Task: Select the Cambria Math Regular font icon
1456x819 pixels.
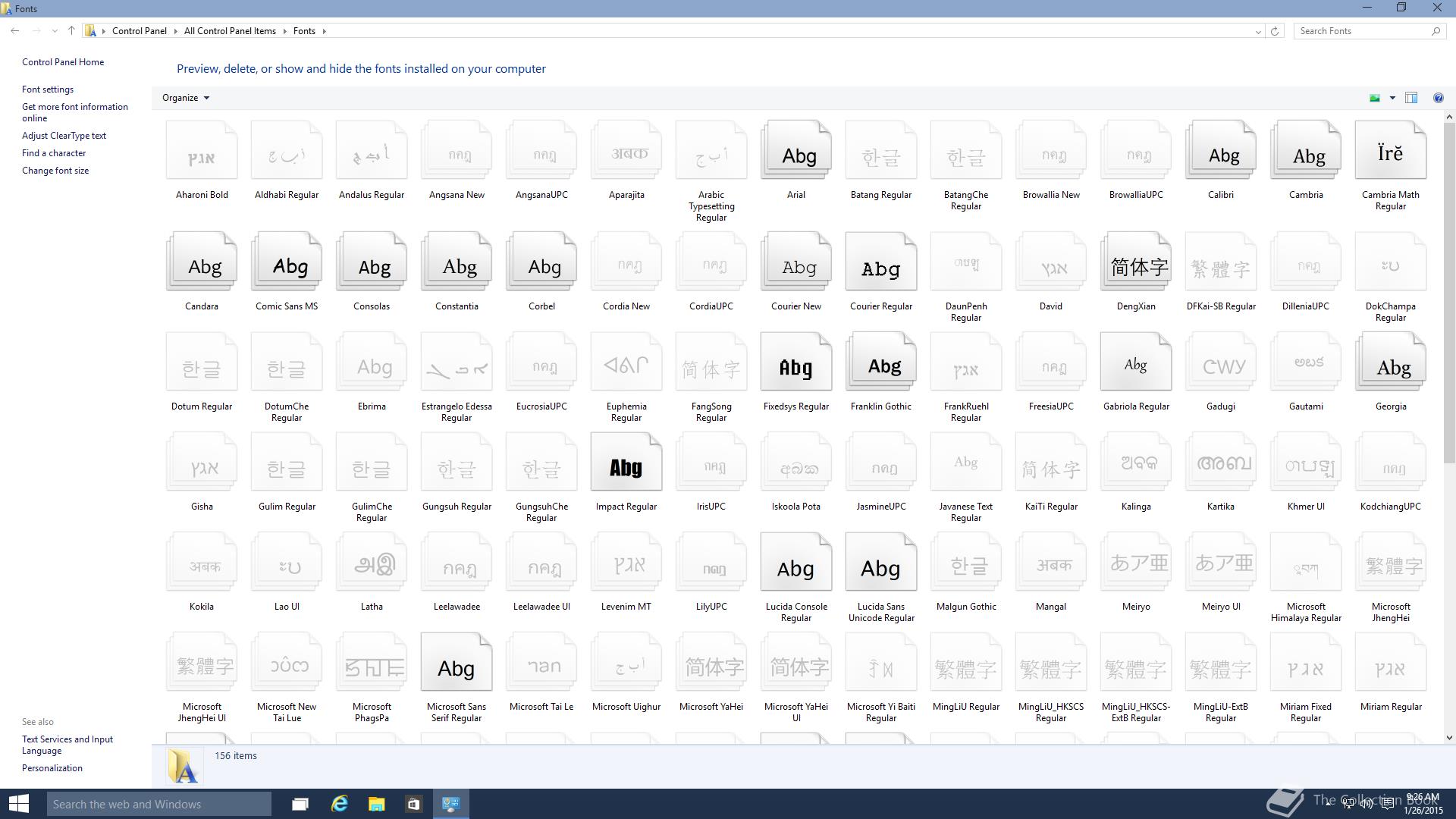Action: 1391,150
